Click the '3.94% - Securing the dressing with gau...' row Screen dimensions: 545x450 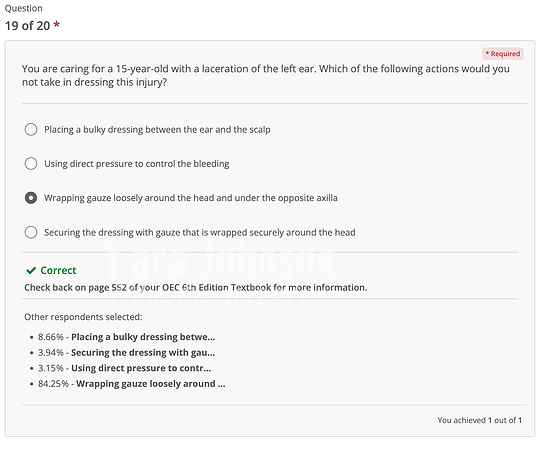(x=127, y=352)
